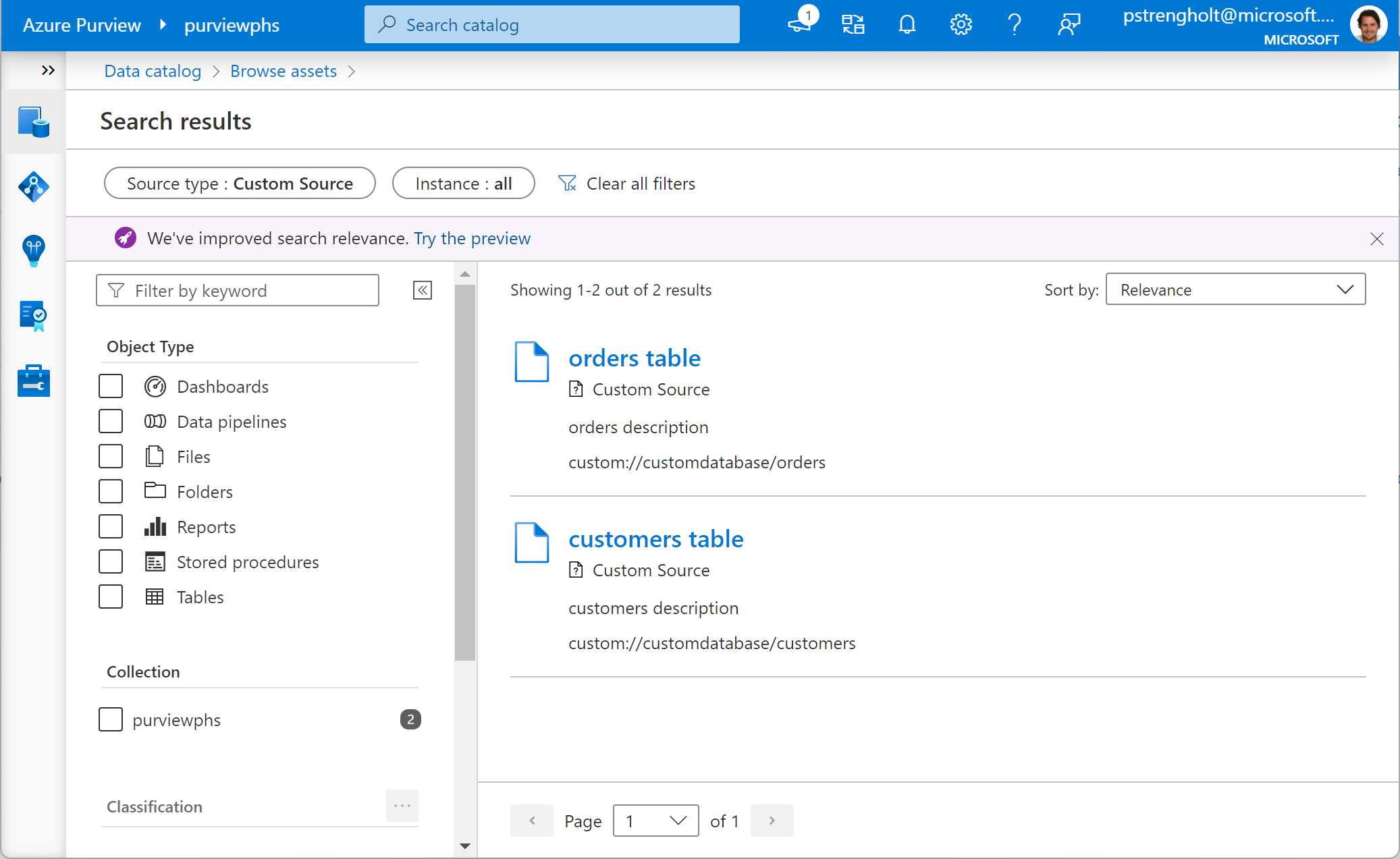Screen dimensions: 1400x859
Task: Click Clear all filters
Action: coord(641,184)
